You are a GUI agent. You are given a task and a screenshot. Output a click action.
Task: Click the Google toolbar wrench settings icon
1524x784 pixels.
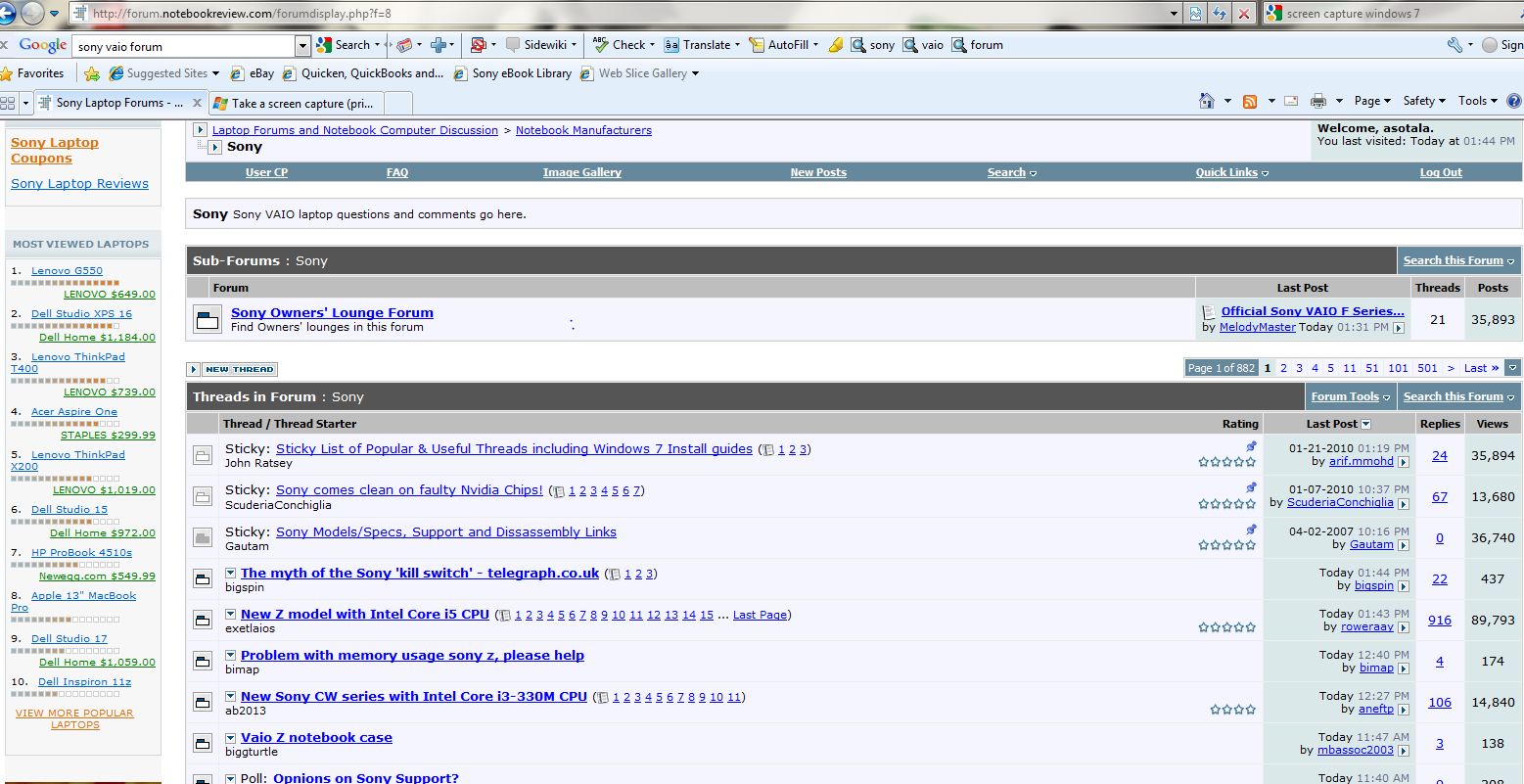(1455, 45)
